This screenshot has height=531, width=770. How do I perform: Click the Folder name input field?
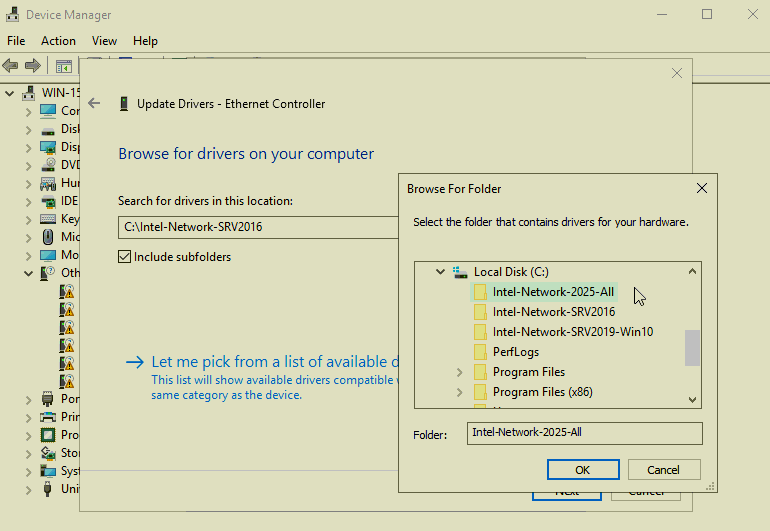coord(584,433)
